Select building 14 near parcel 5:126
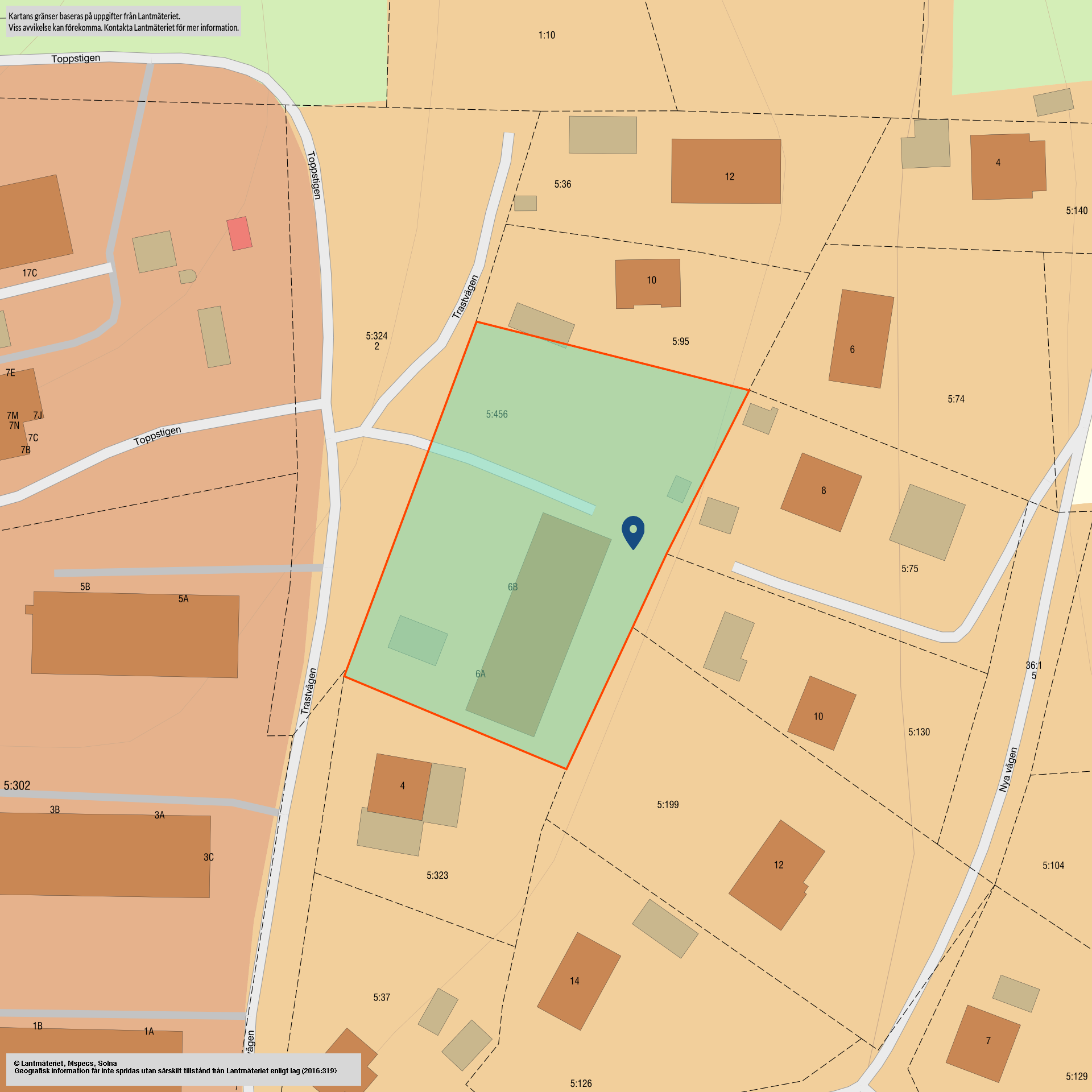1092x1092 pixels. 578,981
